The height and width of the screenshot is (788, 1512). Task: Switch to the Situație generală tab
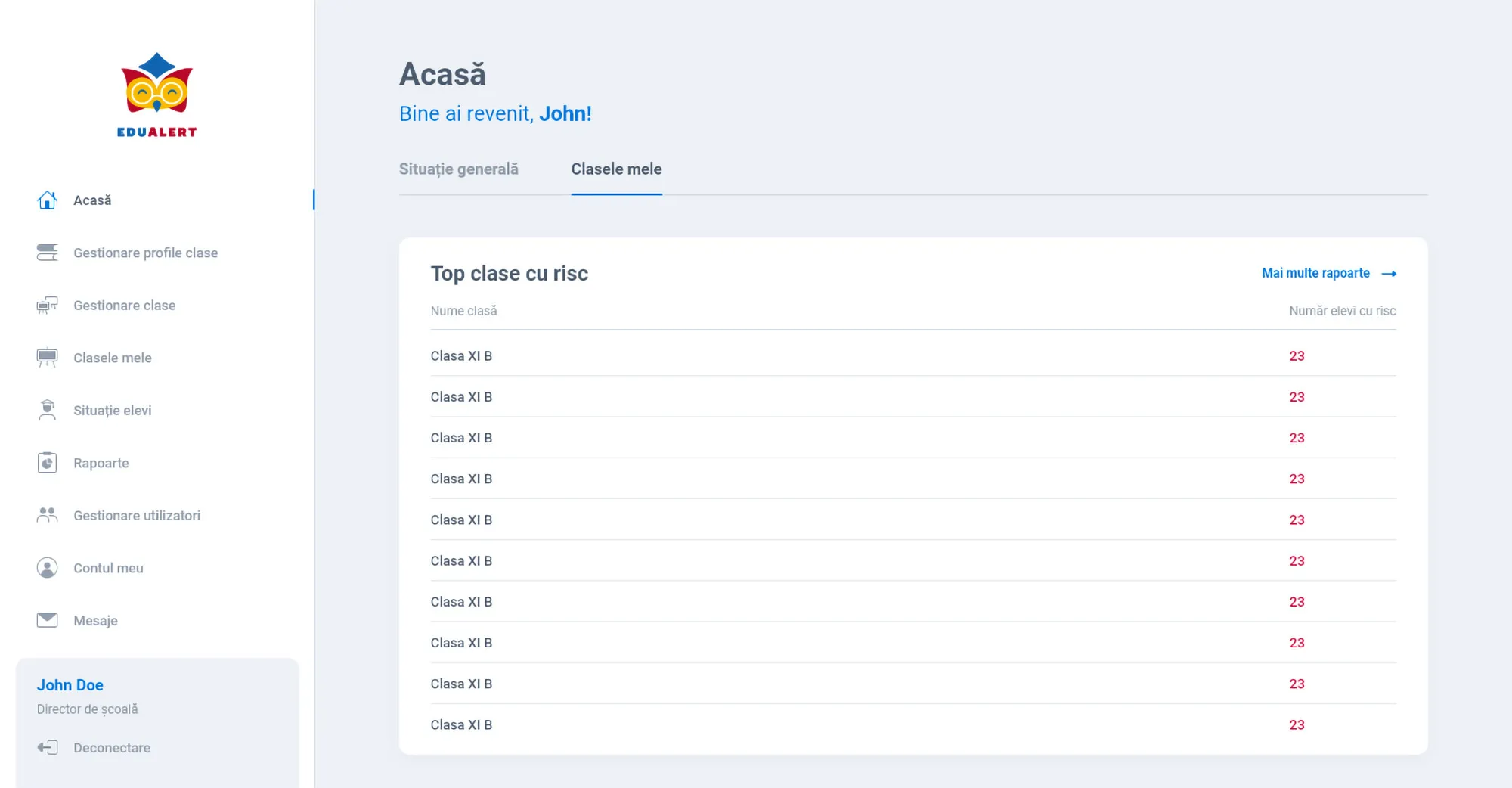[458, 169]
